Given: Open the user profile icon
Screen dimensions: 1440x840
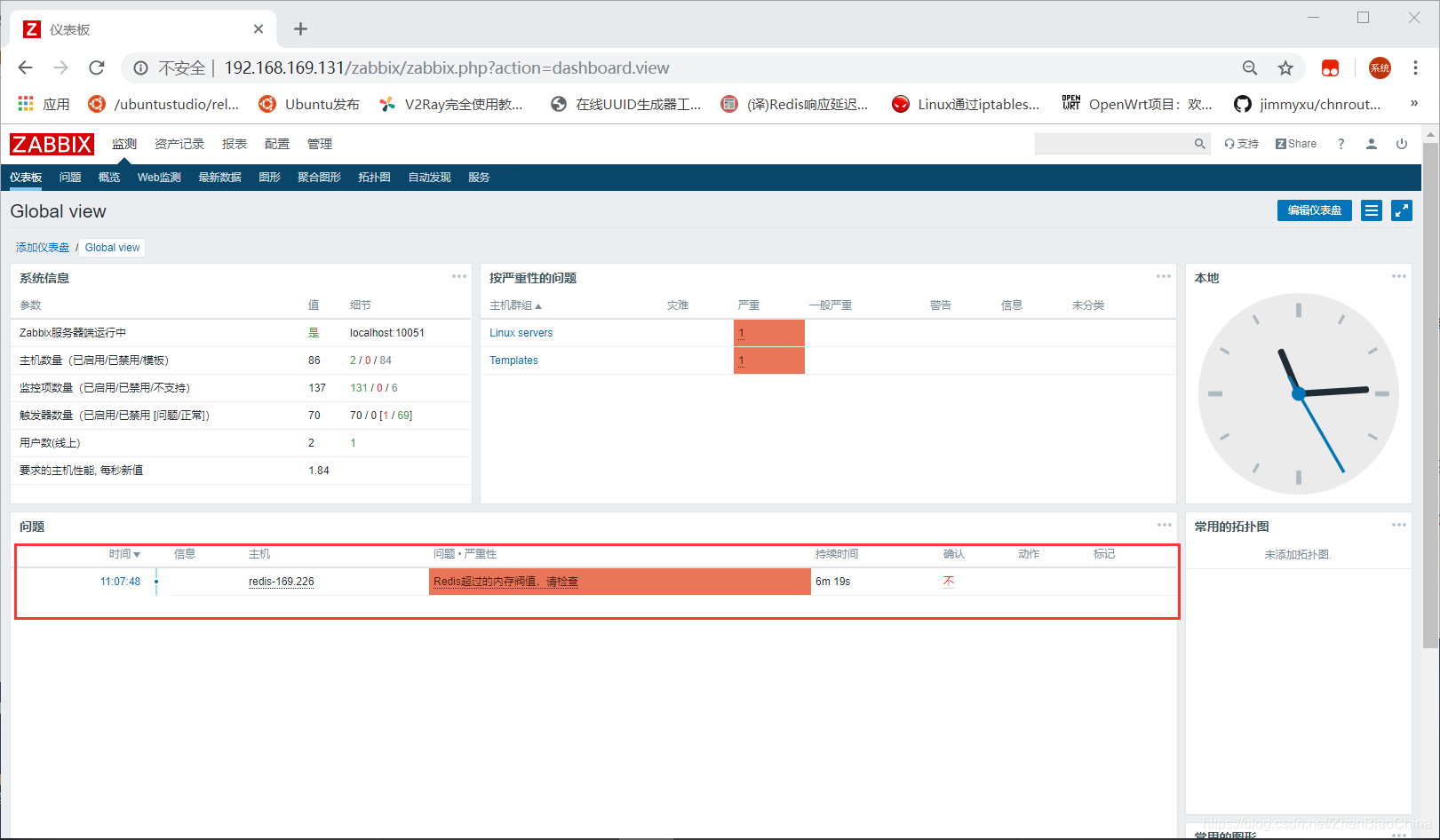Looking at the screenshot, I should pyautogui.click(x=1372, y=144).
